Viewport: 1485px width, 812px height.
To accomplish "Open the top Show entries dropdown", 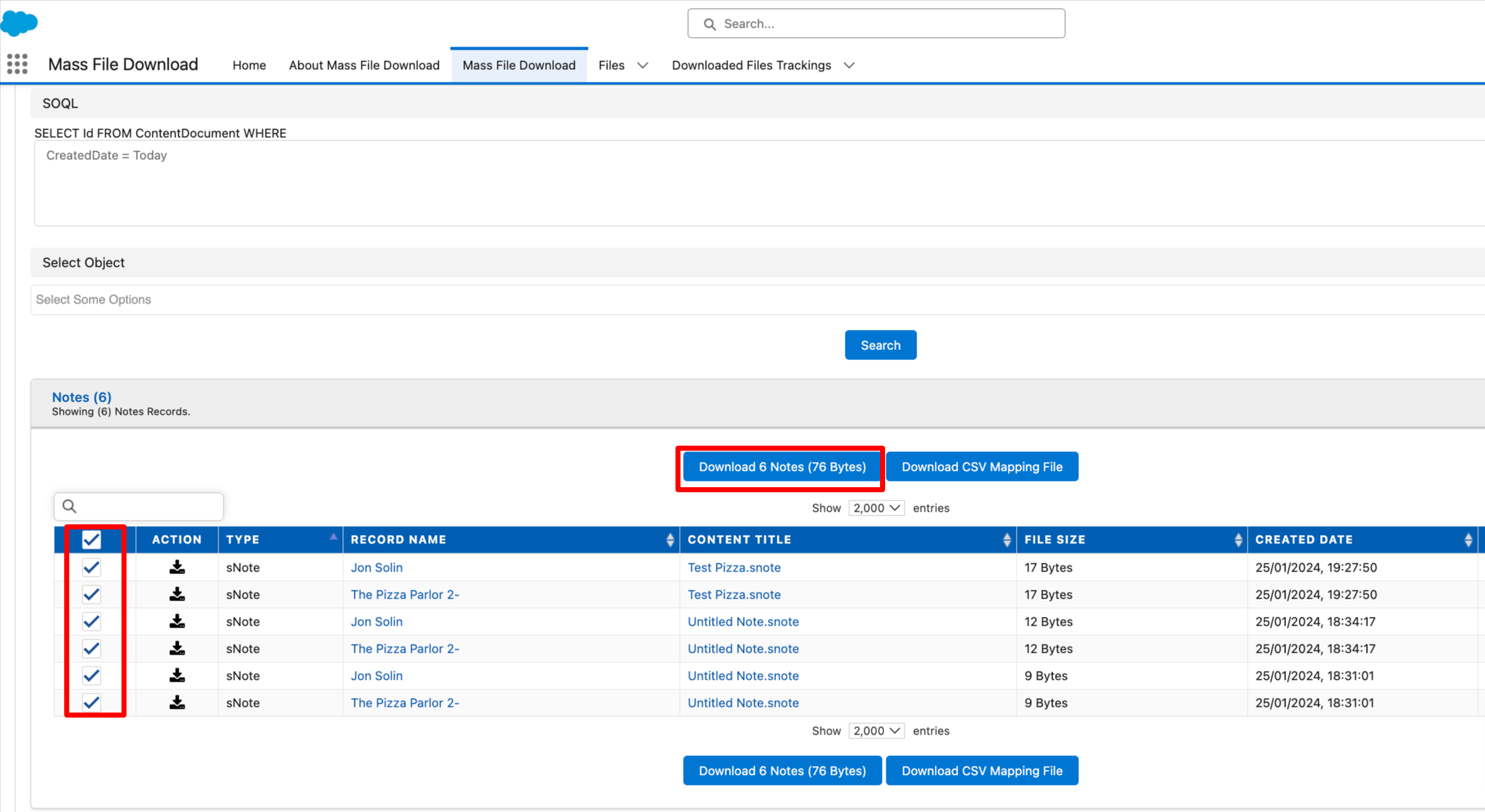I will coord(876,508).
